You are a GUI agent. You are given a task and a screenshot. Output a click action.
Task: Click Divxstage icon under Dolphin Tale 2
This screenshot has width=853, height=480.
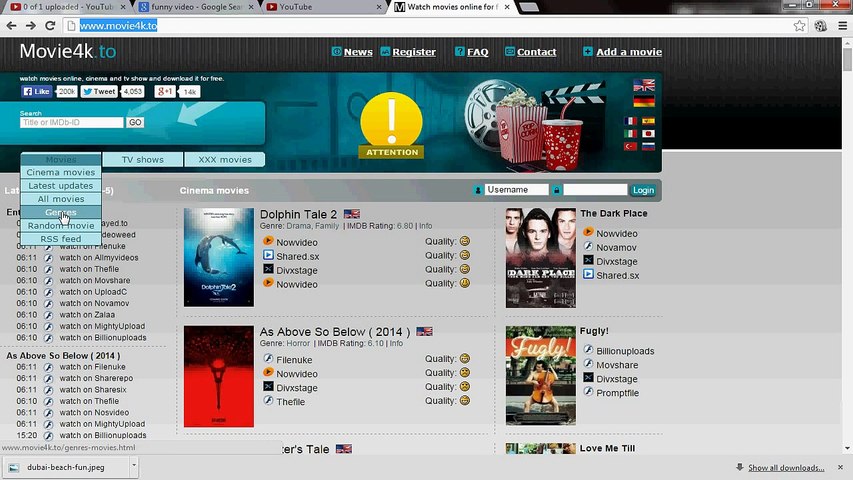tap(268, 269)
